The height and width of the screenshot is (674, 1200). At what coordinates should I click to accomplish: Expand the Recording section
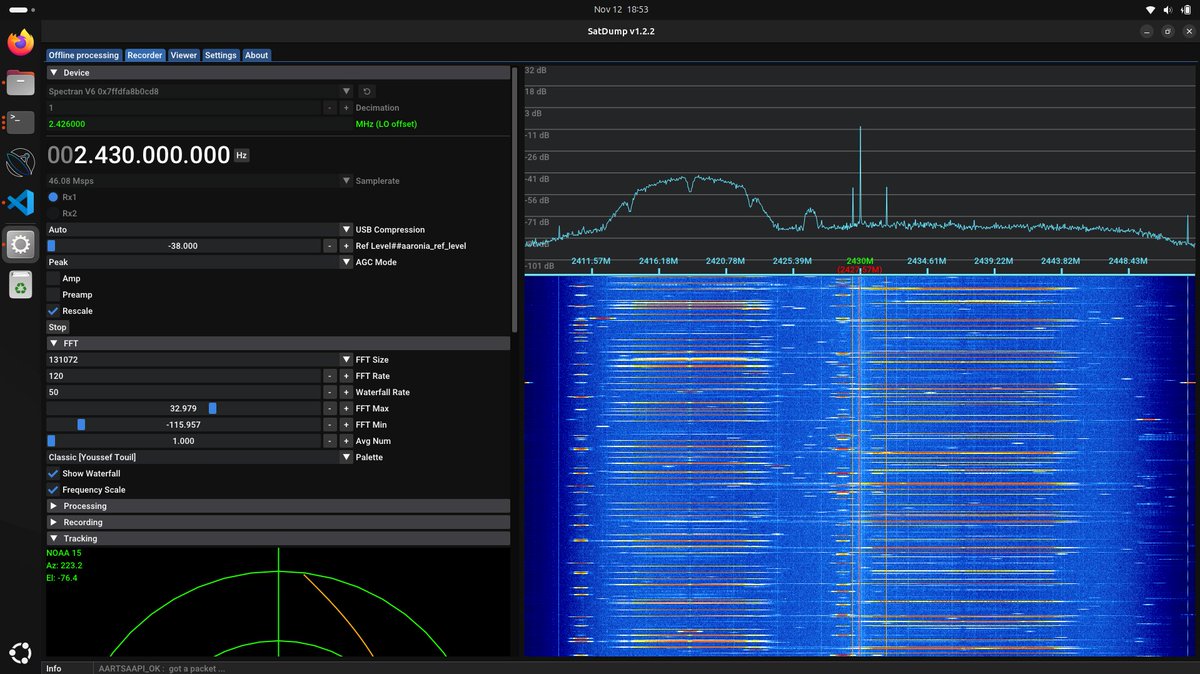[278, 522]
